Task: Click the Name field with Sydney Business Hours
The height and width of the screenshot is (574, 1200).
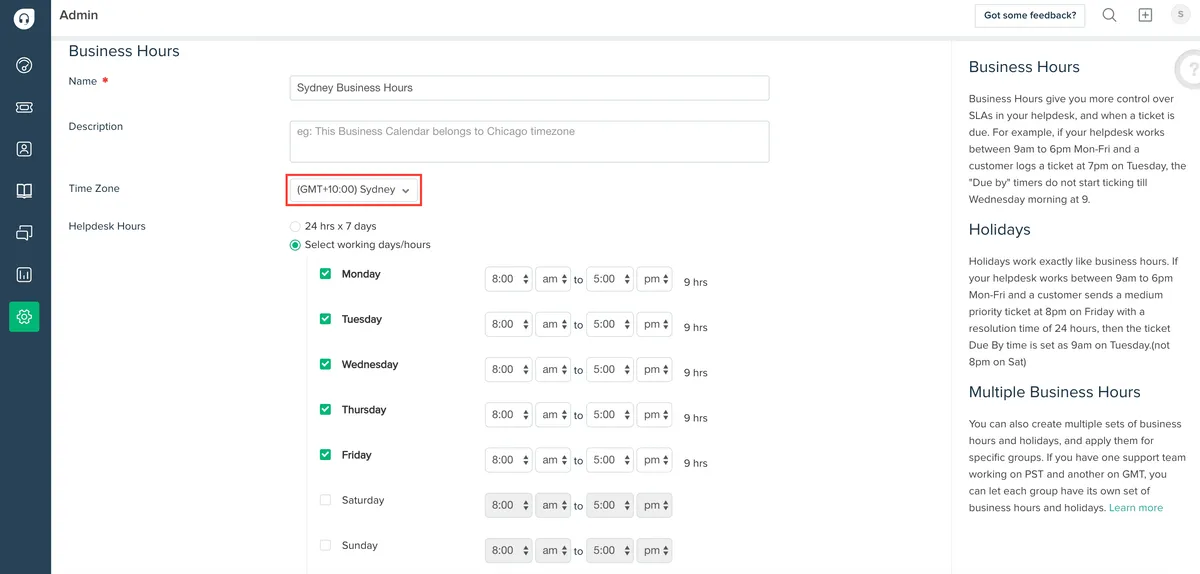Action: click(529, 88)
